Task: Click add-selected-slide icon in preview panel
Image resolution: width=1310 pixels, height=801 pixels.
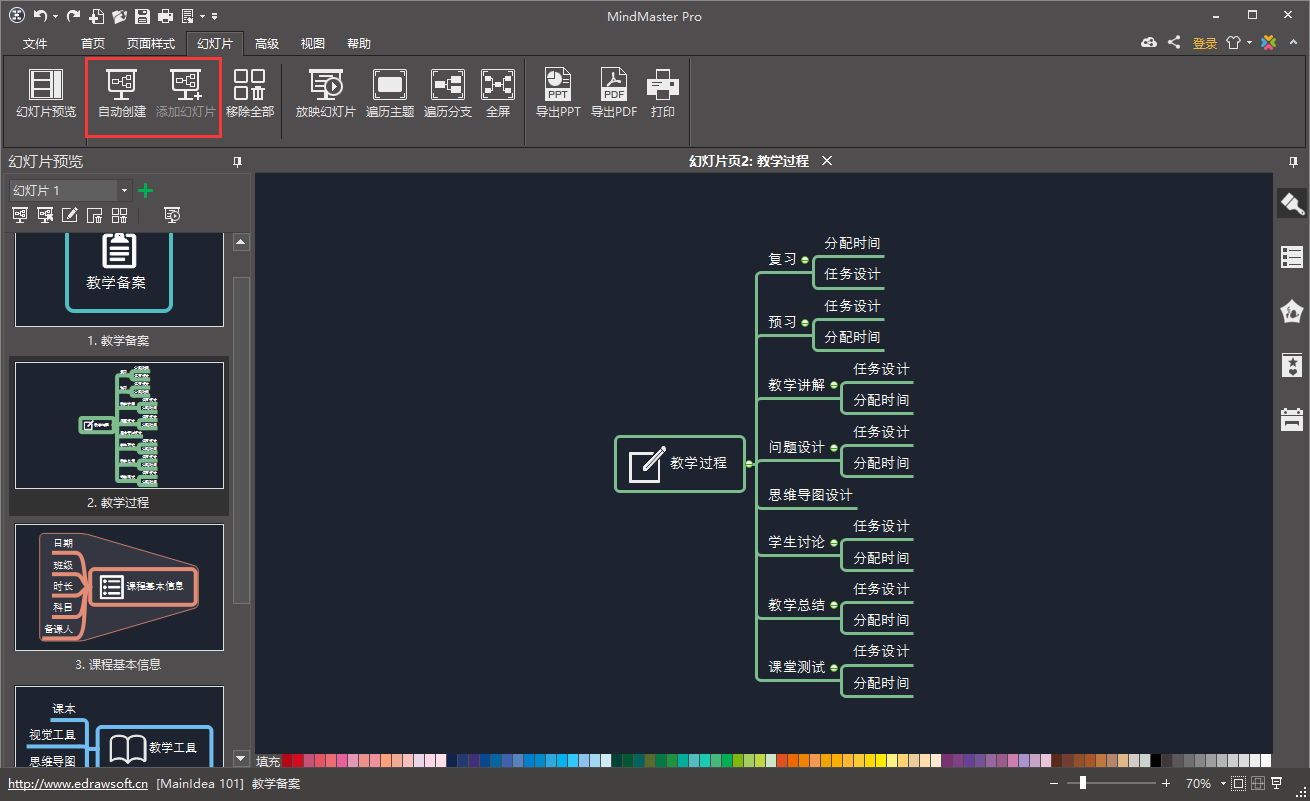Action: point(45,215)
